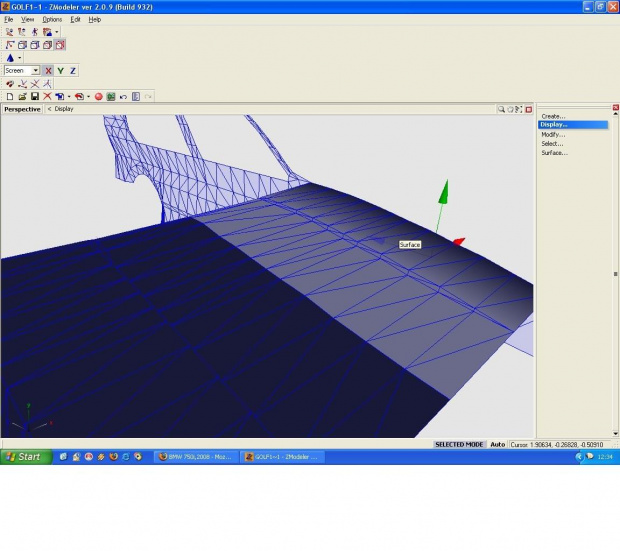Screen dimensions: 620x551
Task: Click Modify... in the commands panel
Action: [553, 134]
